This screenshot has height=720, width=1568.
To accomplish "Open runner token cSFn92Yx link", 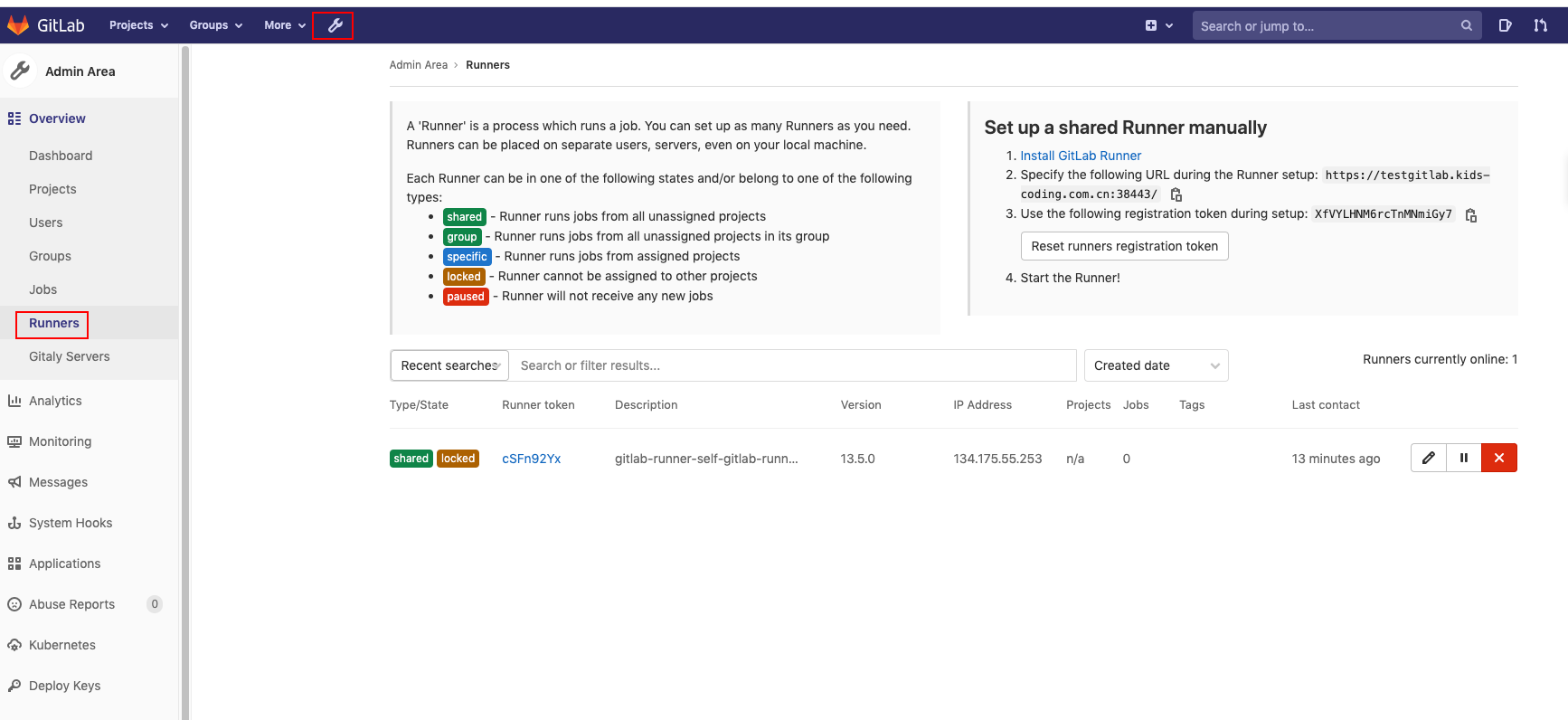I will tap(531, 459).
